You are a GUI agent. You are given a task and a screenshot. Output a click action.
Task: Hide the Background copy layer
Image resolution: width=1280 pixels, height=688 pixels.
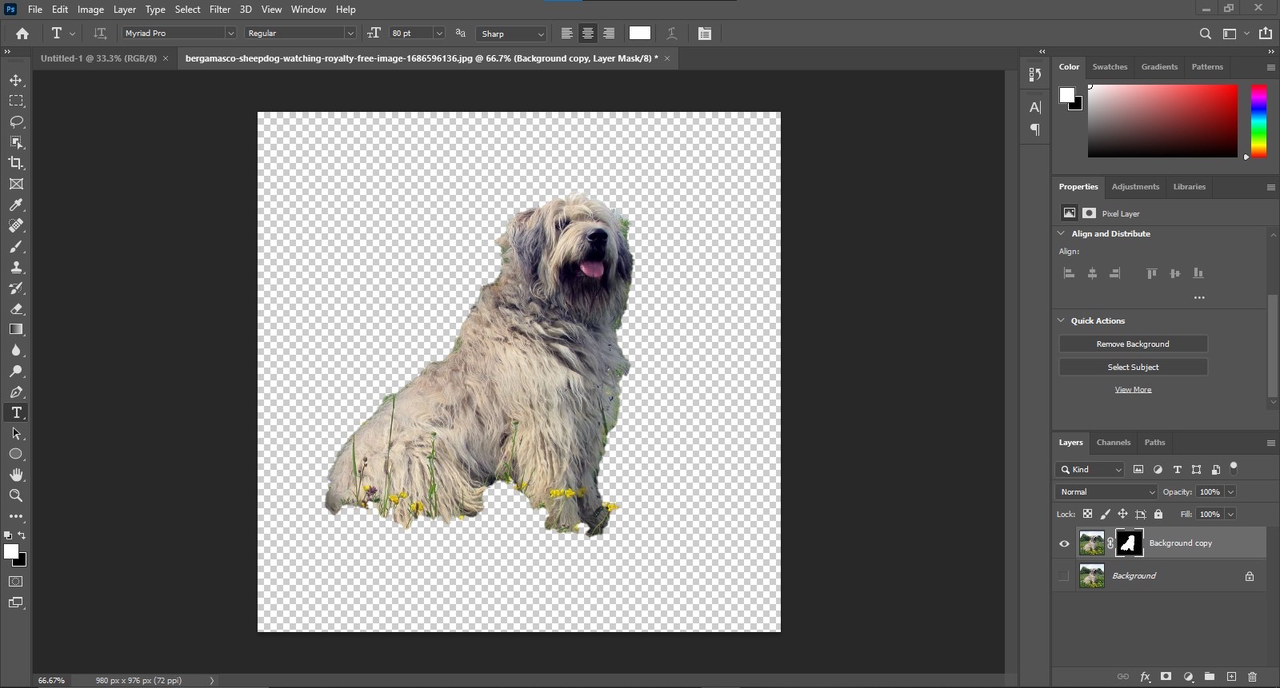1064,544
